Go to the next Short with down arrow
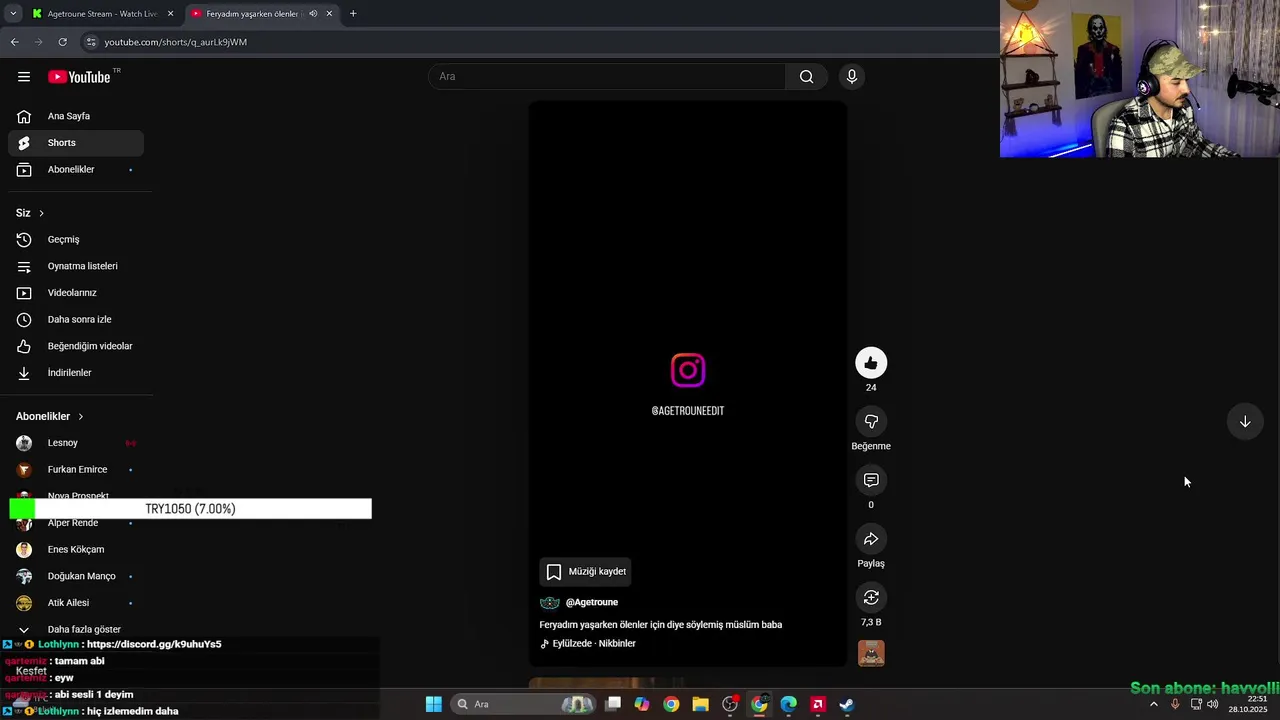The height and width of the screenshot is (720, 1280). tap(1245, 422)
